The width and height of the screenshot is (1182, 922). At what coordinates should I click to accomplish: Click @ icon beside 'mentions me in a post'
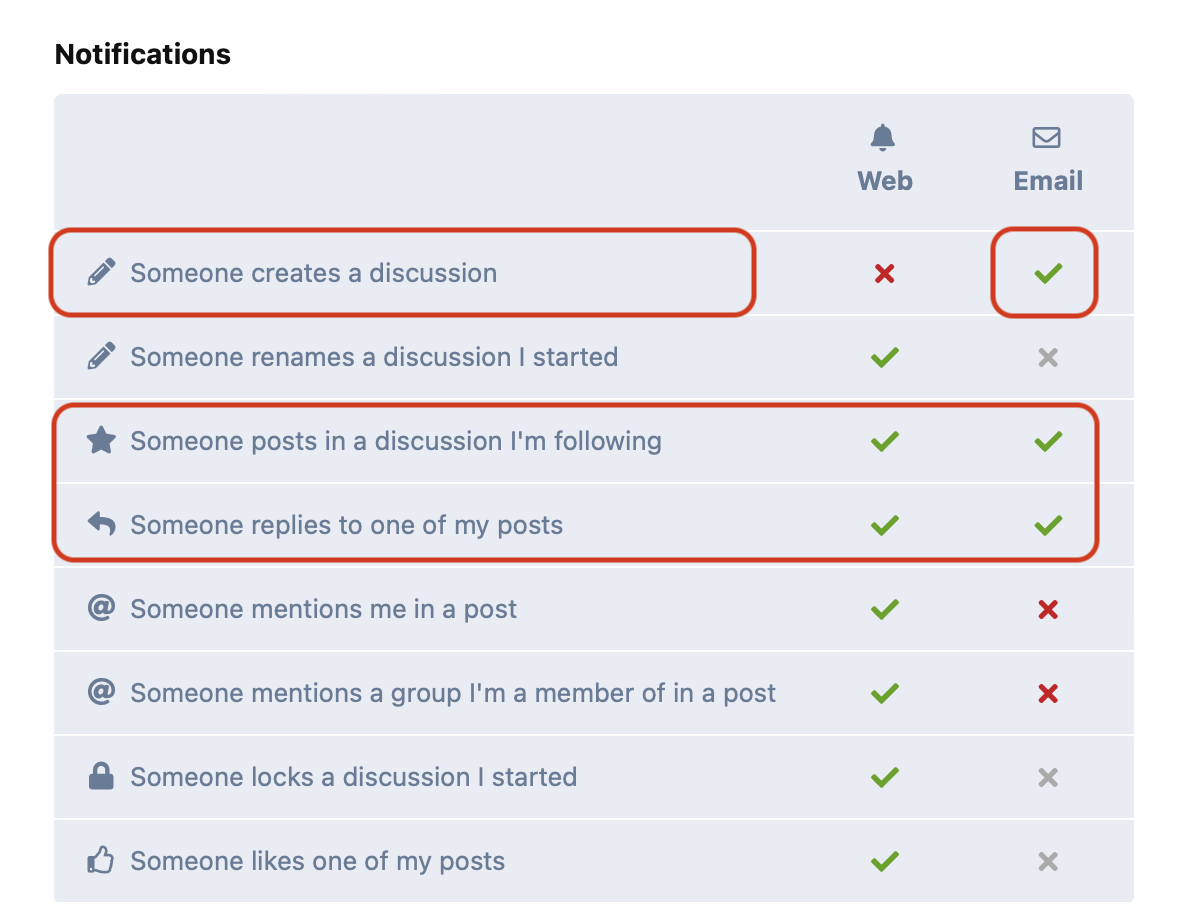tap(101, 608)
